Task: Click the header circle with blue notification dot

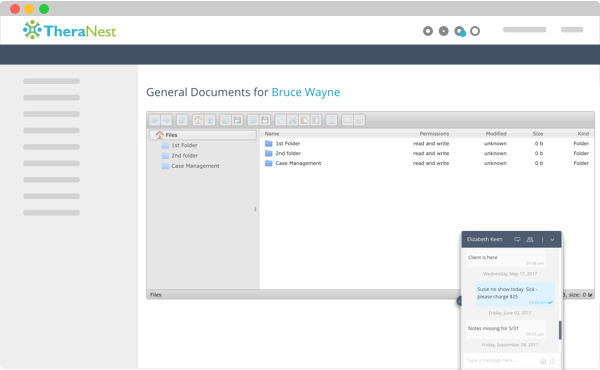Action: (460, 31)
